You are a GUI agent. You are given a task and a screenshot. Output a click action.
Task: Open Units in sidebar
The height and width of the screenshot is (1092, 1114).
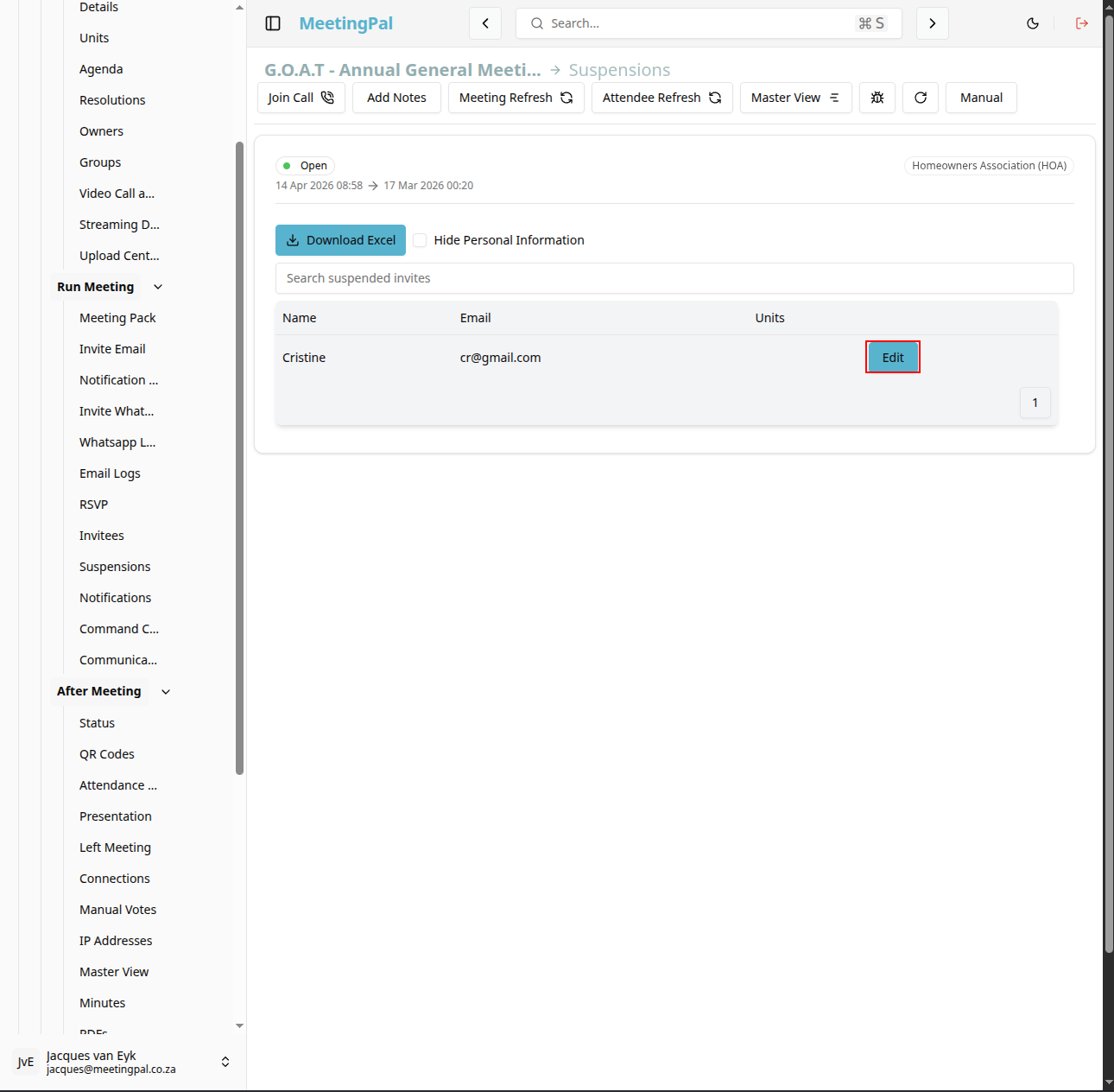point(94,38)
